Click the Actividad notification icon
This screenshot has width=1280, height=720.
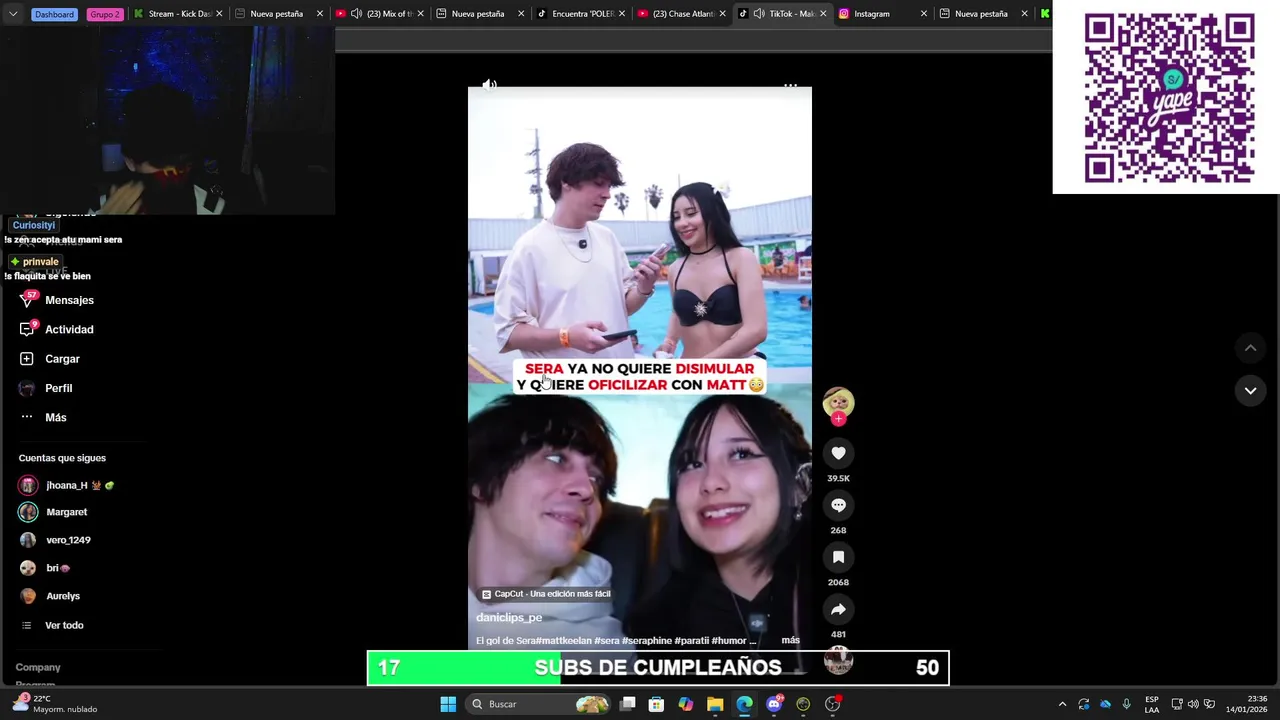pyautogui.click(x=27, y=328)
